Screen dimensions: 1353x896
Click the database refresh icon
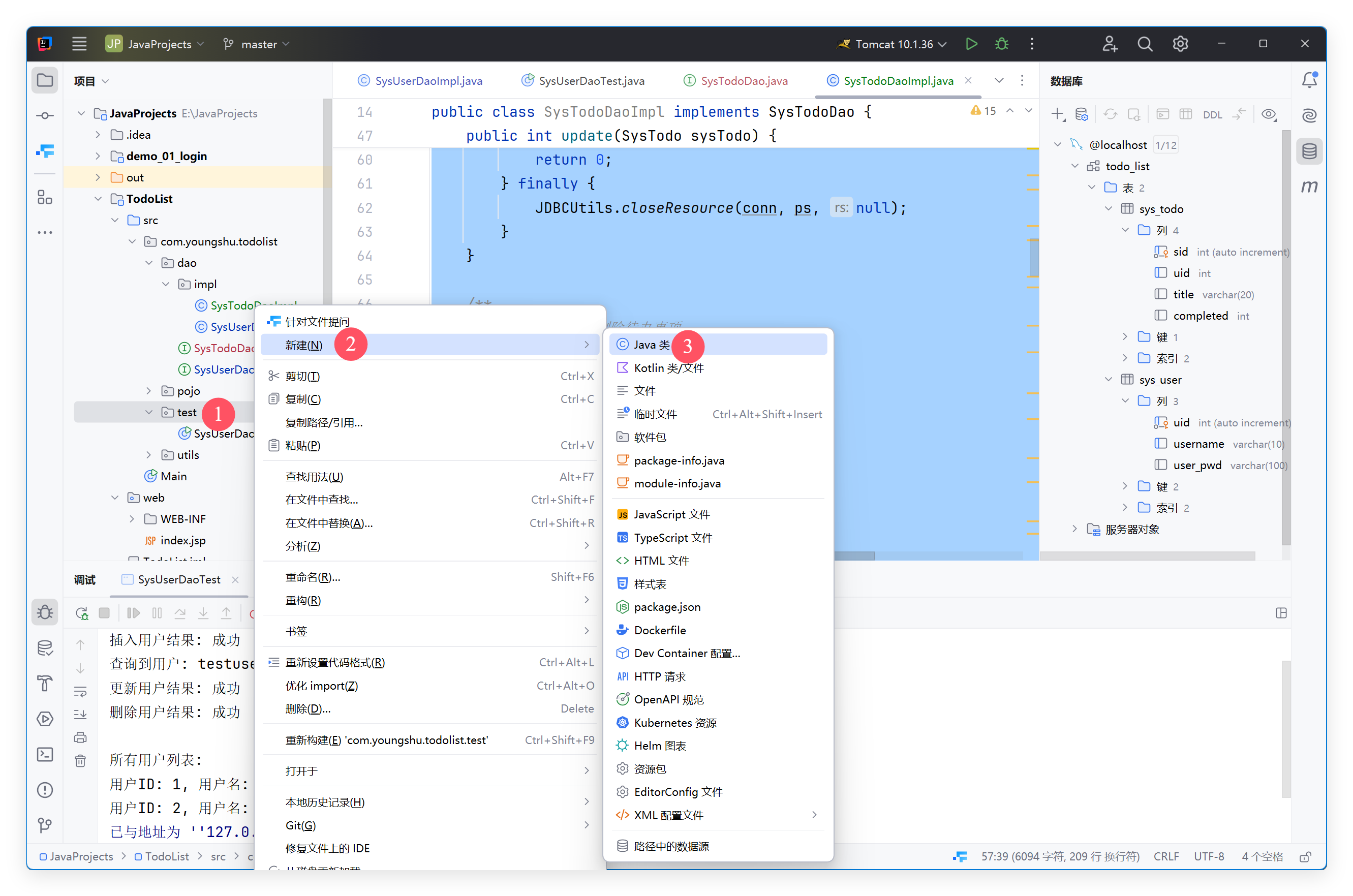tap(1110, 114)
